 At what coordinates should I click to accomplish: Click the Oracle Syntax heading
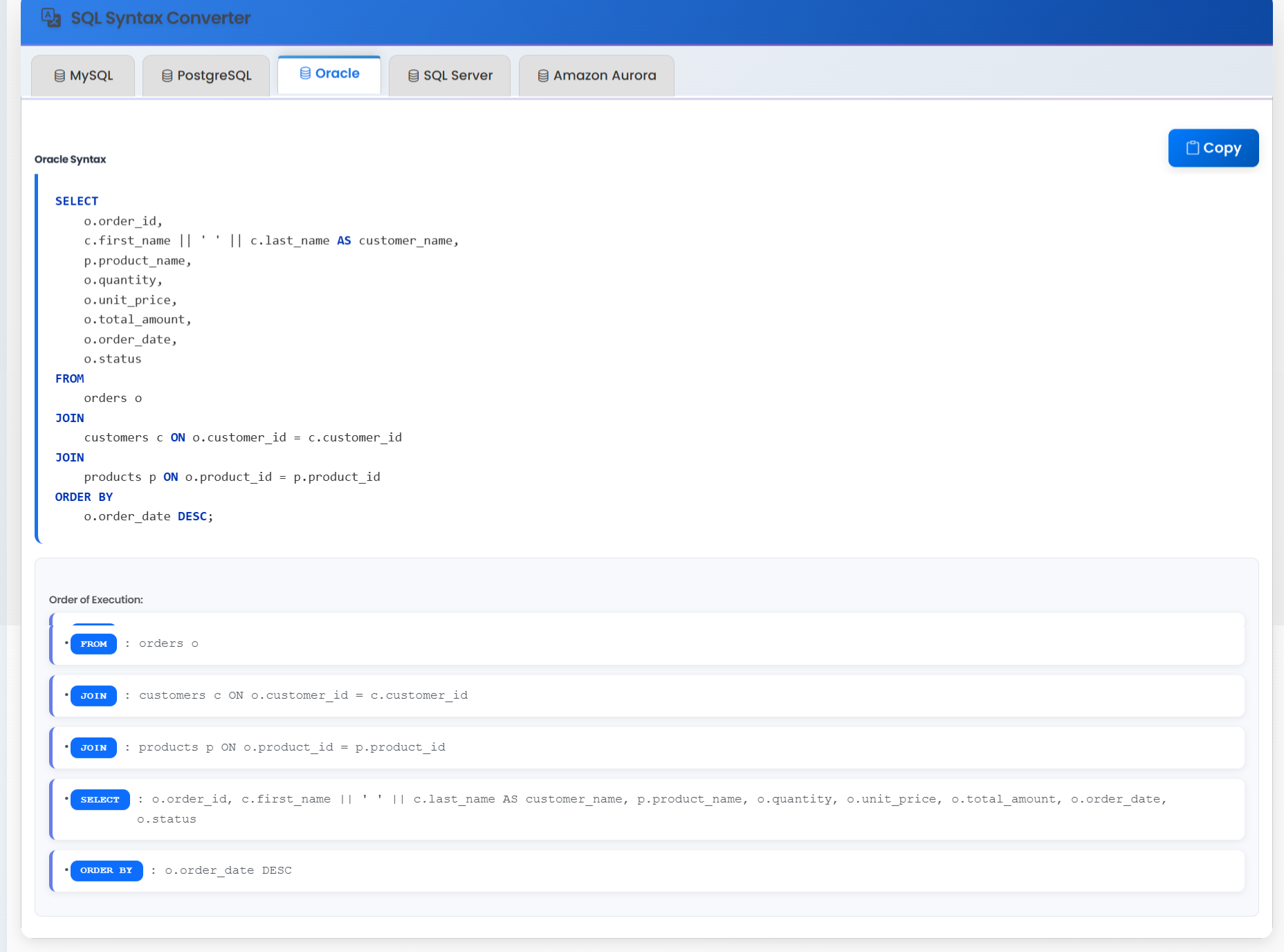[71, 159]
